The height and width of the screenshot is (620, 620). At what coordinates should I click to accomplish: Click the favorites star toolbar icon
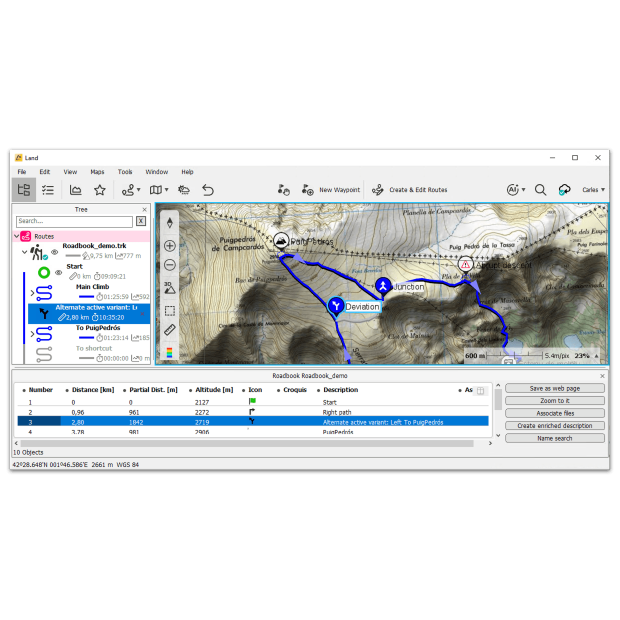[100, 190]
